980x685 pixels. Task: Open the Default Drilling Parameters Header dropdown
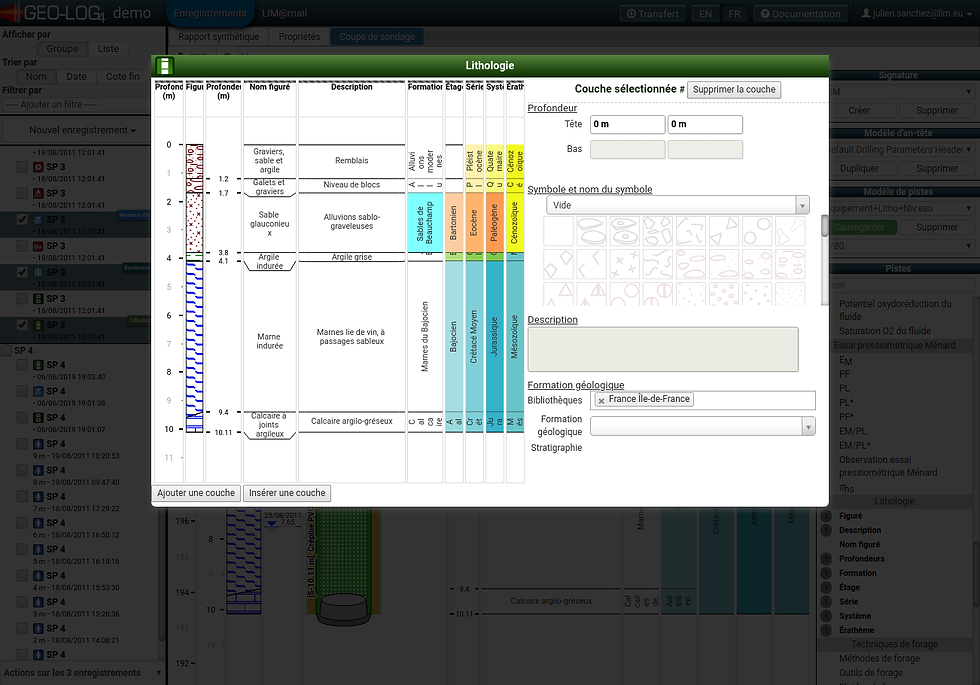click(901, 149)
